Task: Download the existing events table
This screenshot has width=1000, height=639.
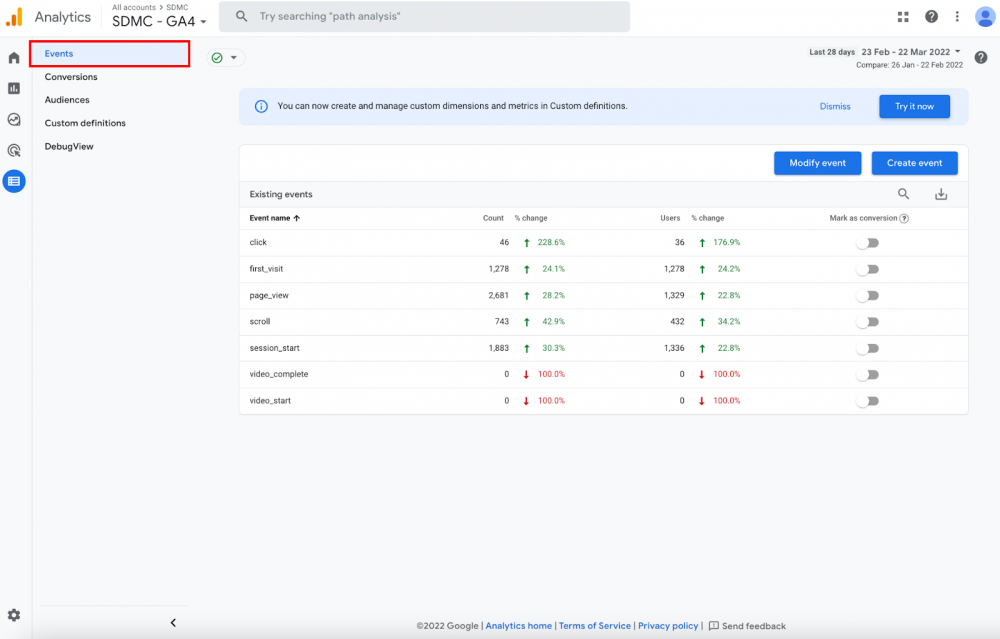Action: click(941, 194)
